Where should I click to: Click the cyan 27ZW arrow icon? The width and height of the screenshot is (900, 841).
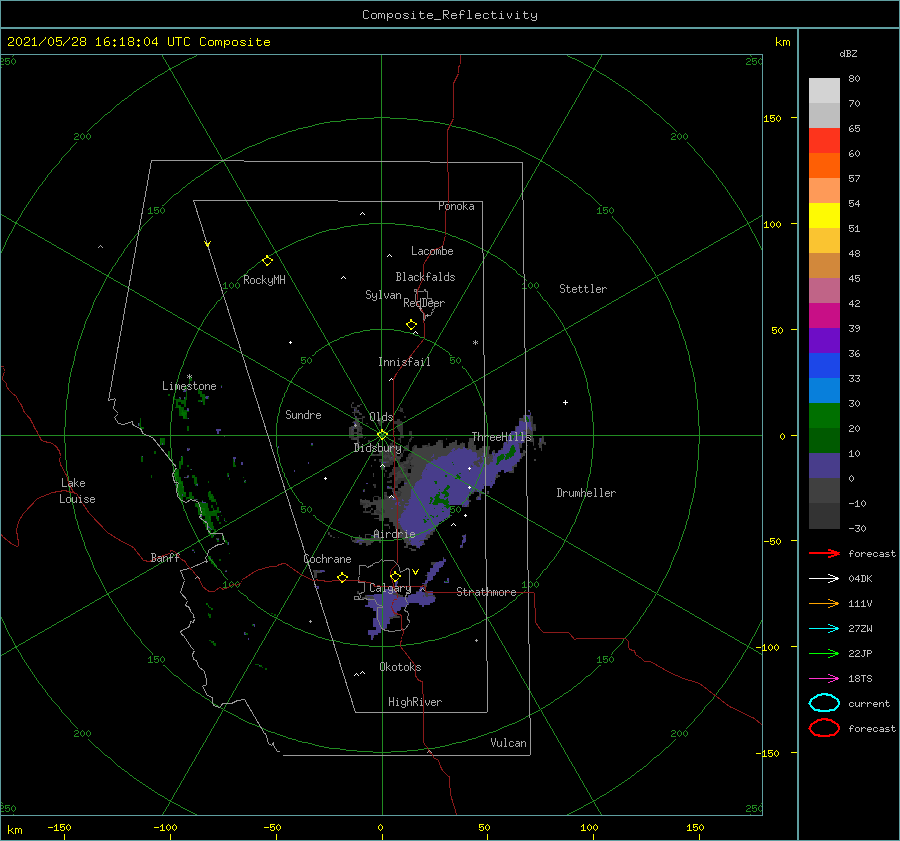[824, 629]
